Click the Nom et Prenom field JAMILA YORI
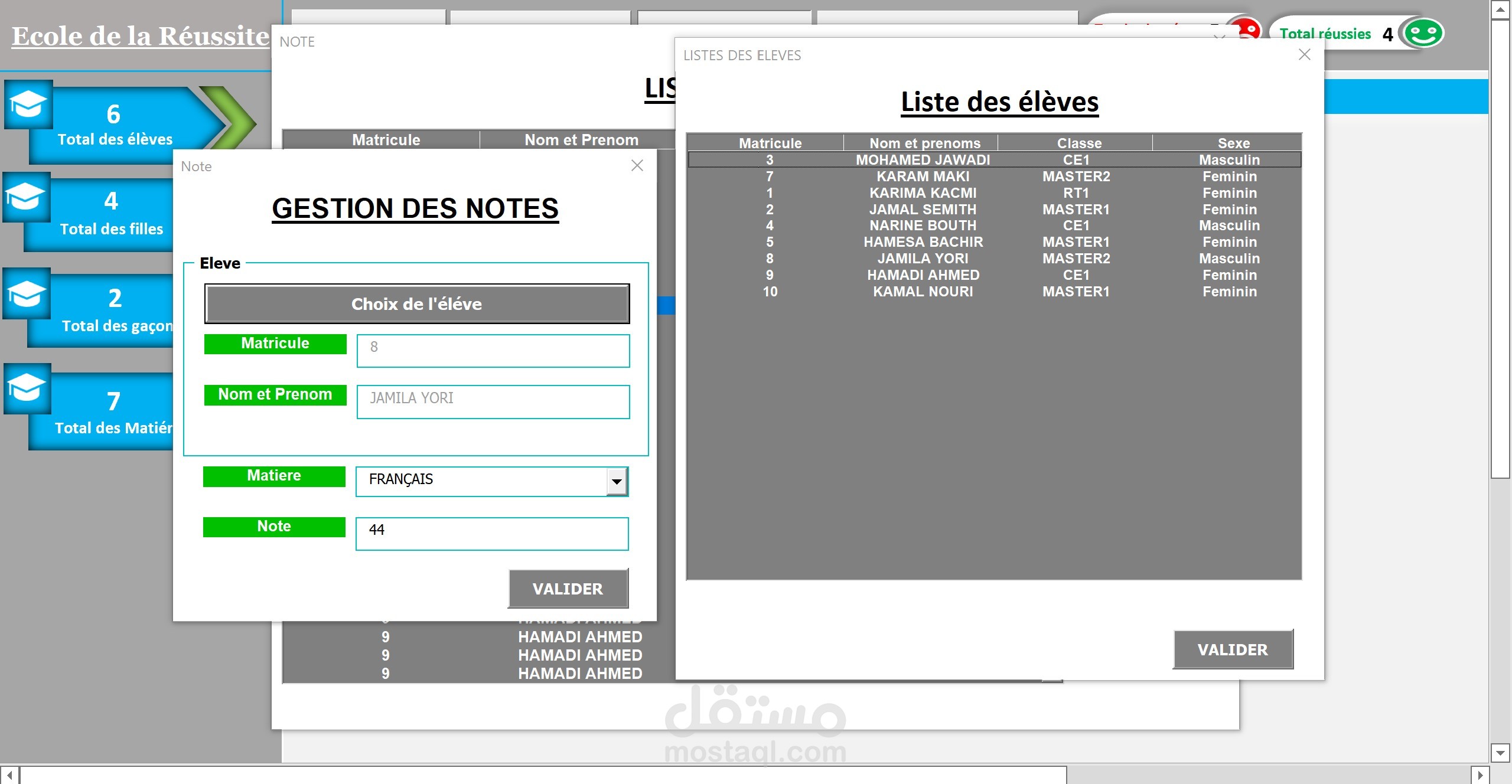Screen dimensions: 1512x784 click(x=493, y=401)
